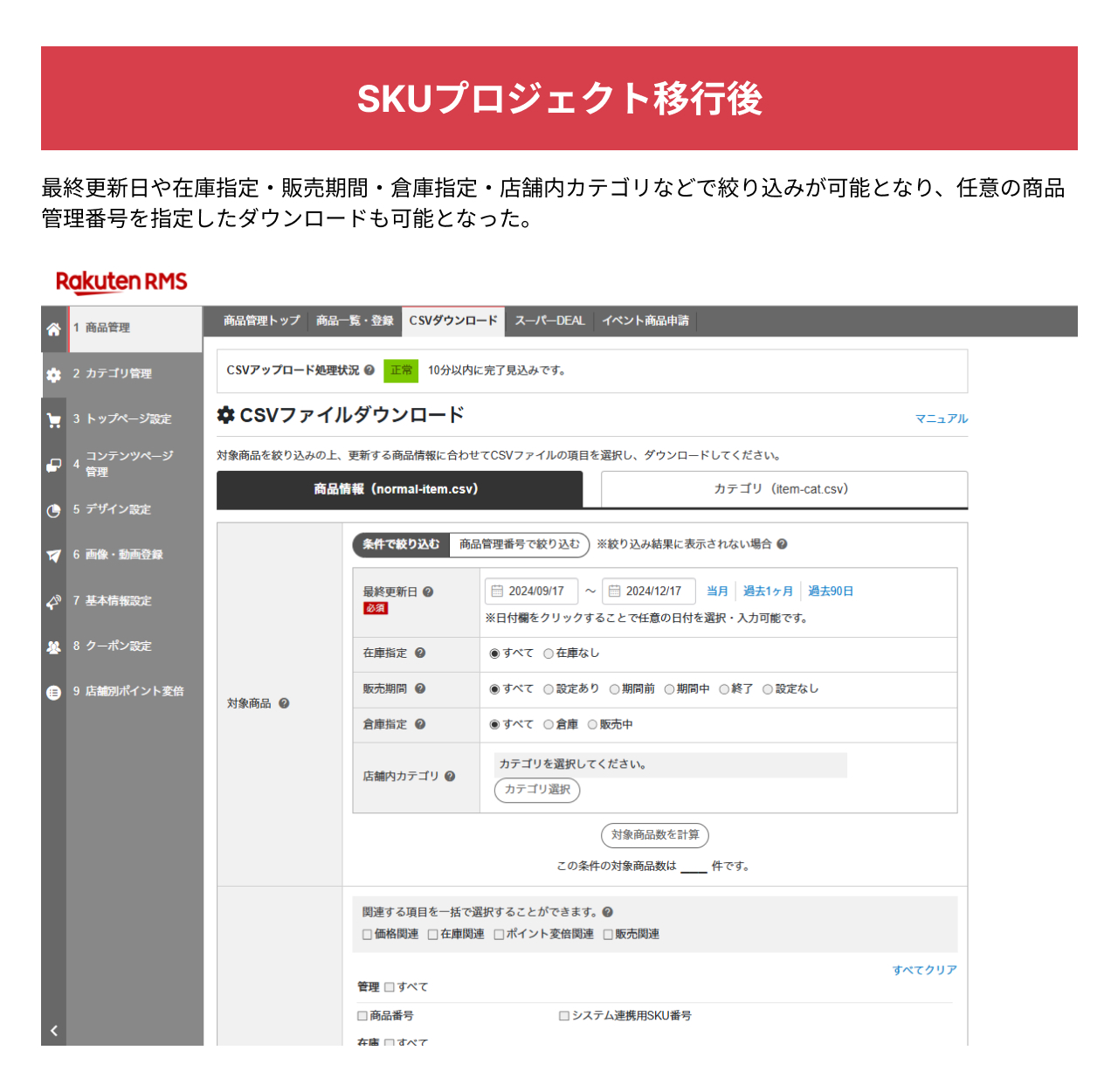The width and height of the screenshot is (1118, 1092).
Task: Click the クーポン設定 people icon
Action: coord(52,646)
